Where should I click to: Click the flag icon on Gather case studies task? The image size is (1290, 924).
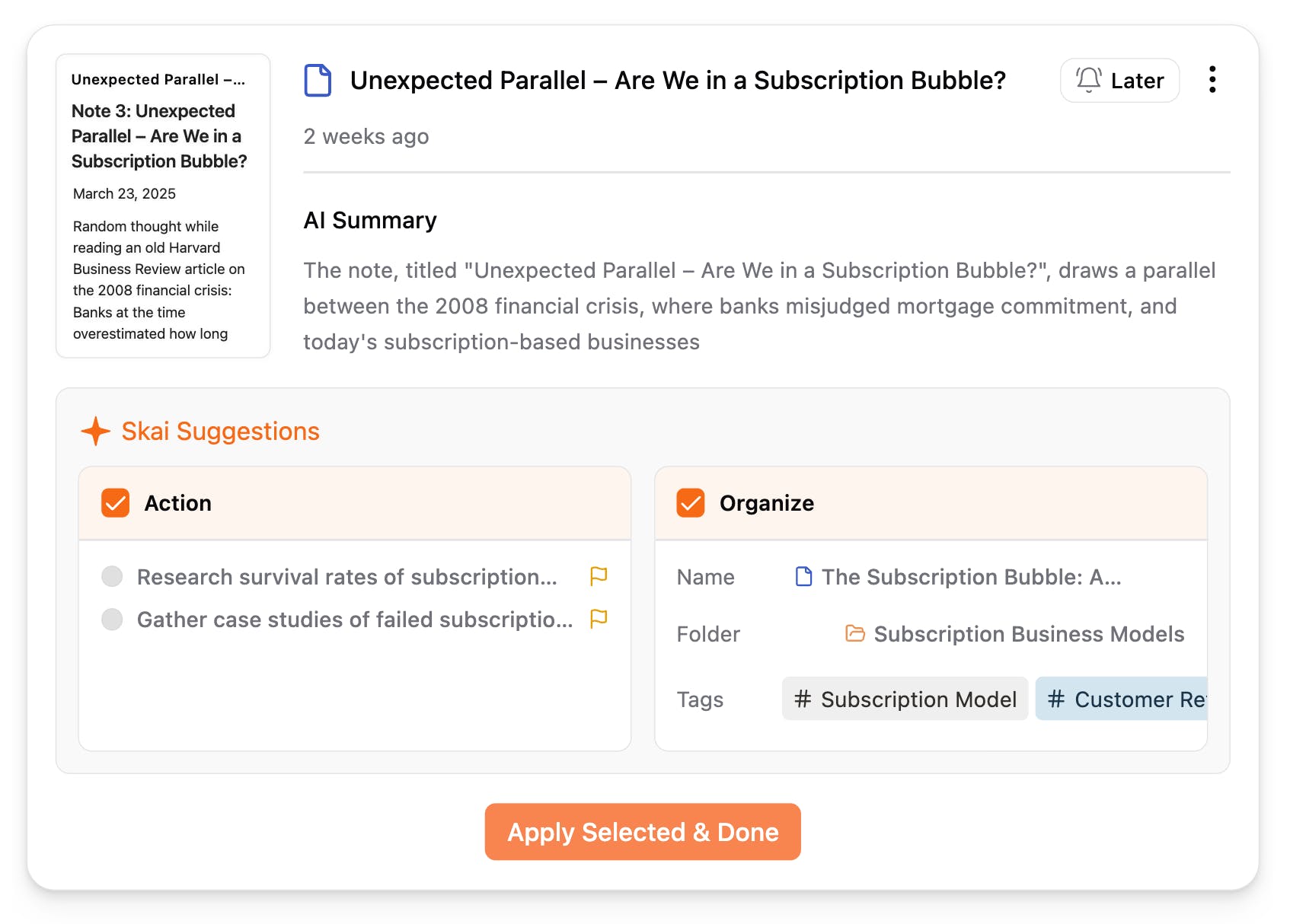(599, 619)
